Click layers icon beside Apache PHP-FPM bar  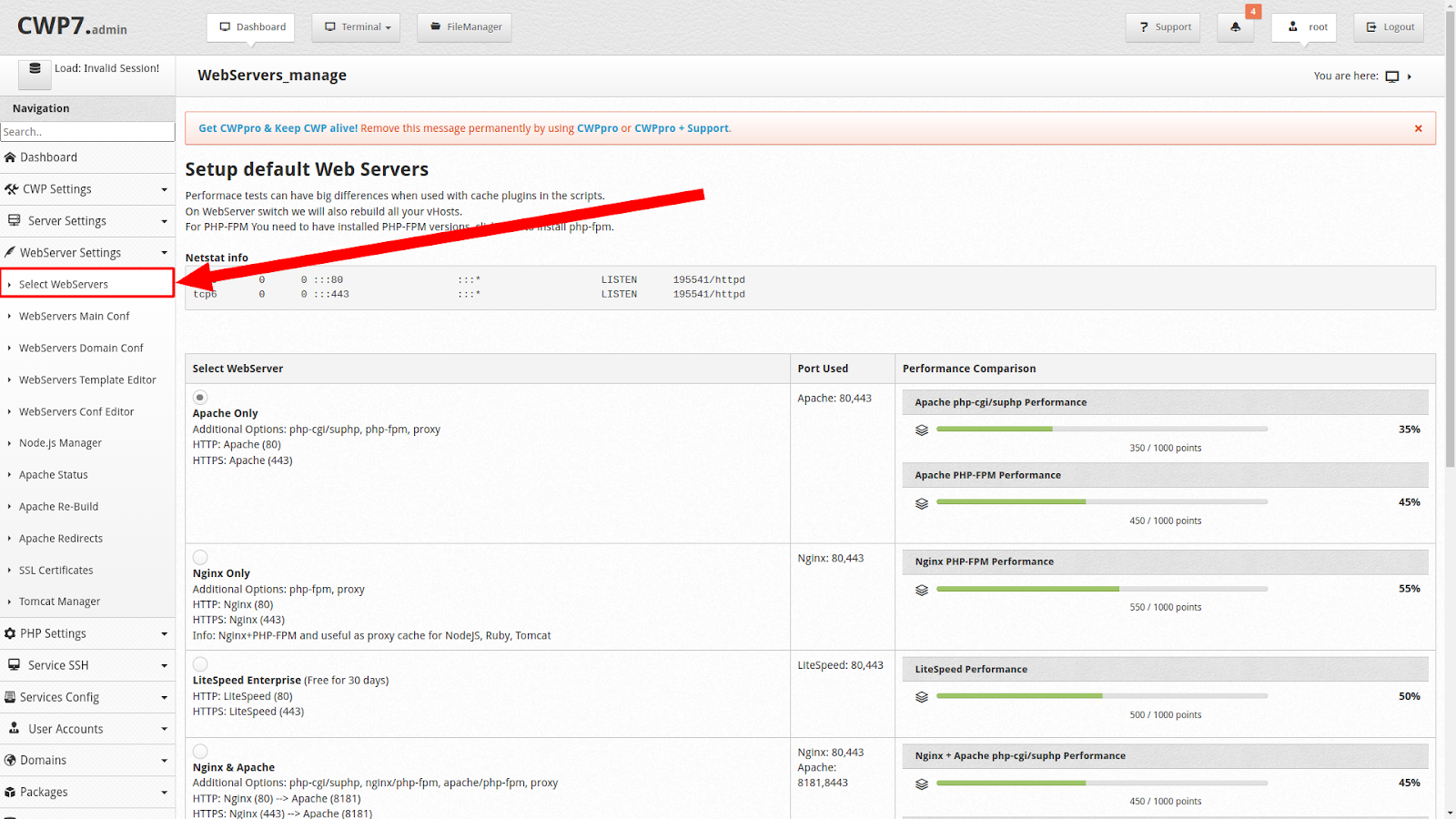click(x=922, y=503)
